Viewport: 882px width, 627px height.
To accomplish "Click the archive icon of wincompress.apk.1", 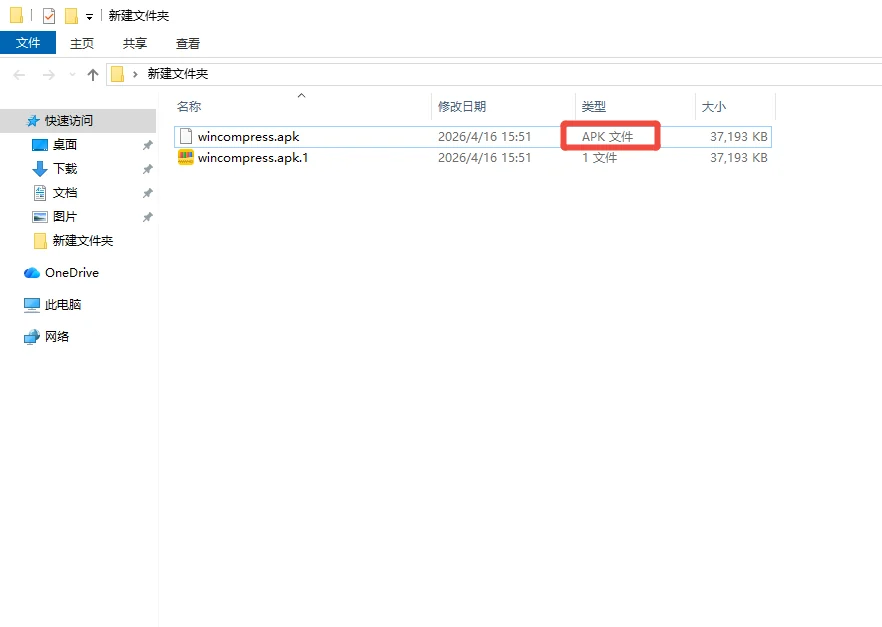I will pyautogui.click(x=186, y=157).
